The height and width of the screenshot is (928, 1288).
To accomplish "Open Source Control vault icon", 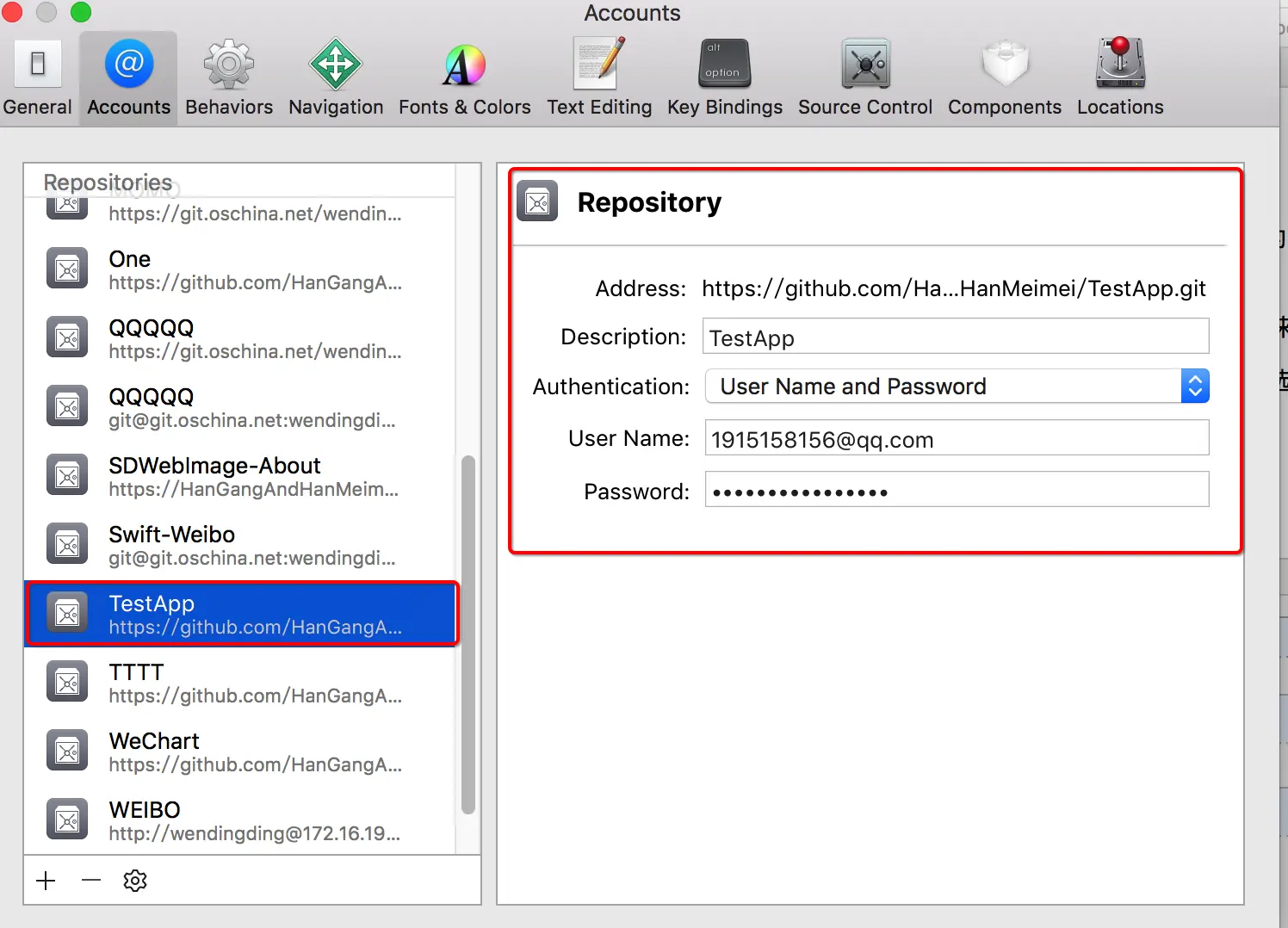I will pyautogui.click(x=865, y=64).
